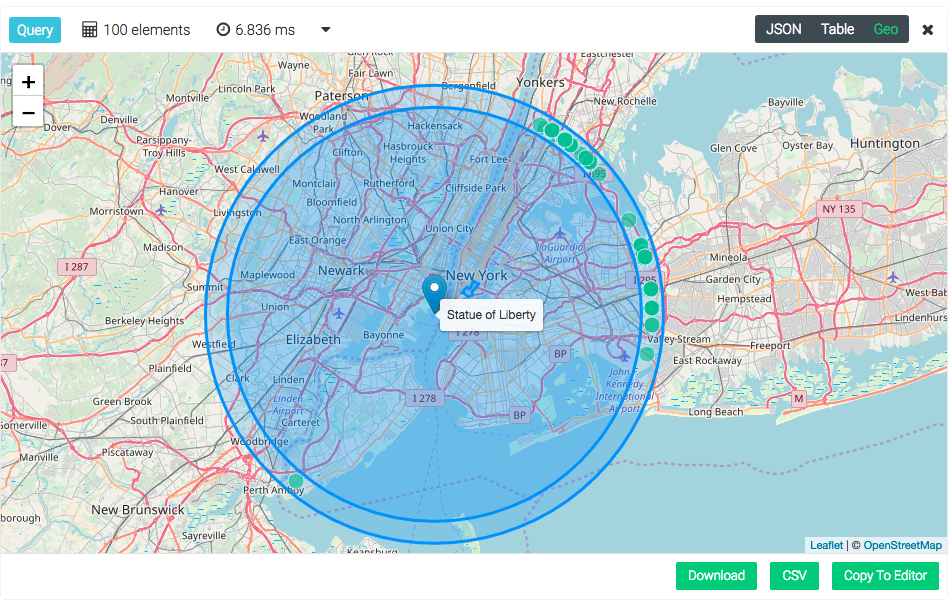
Task: Switch to the Table view tab
Action: point(837,29)
